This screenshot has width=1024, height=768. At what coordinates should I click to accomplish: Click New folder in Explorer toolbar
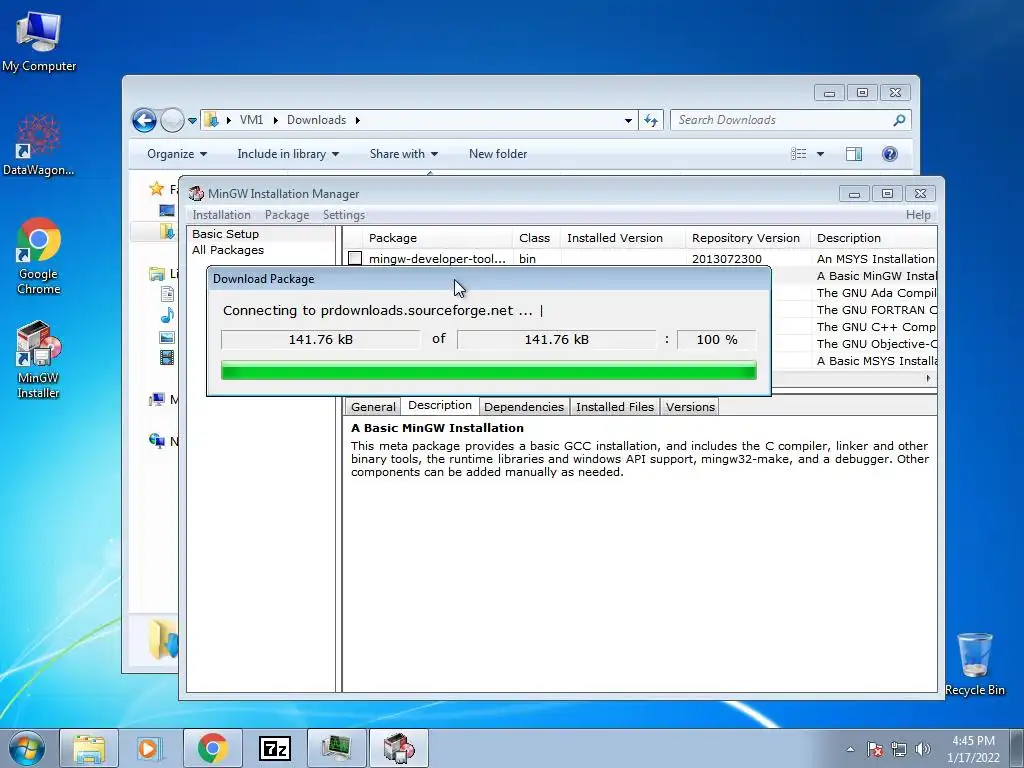(x=498, y=154)
